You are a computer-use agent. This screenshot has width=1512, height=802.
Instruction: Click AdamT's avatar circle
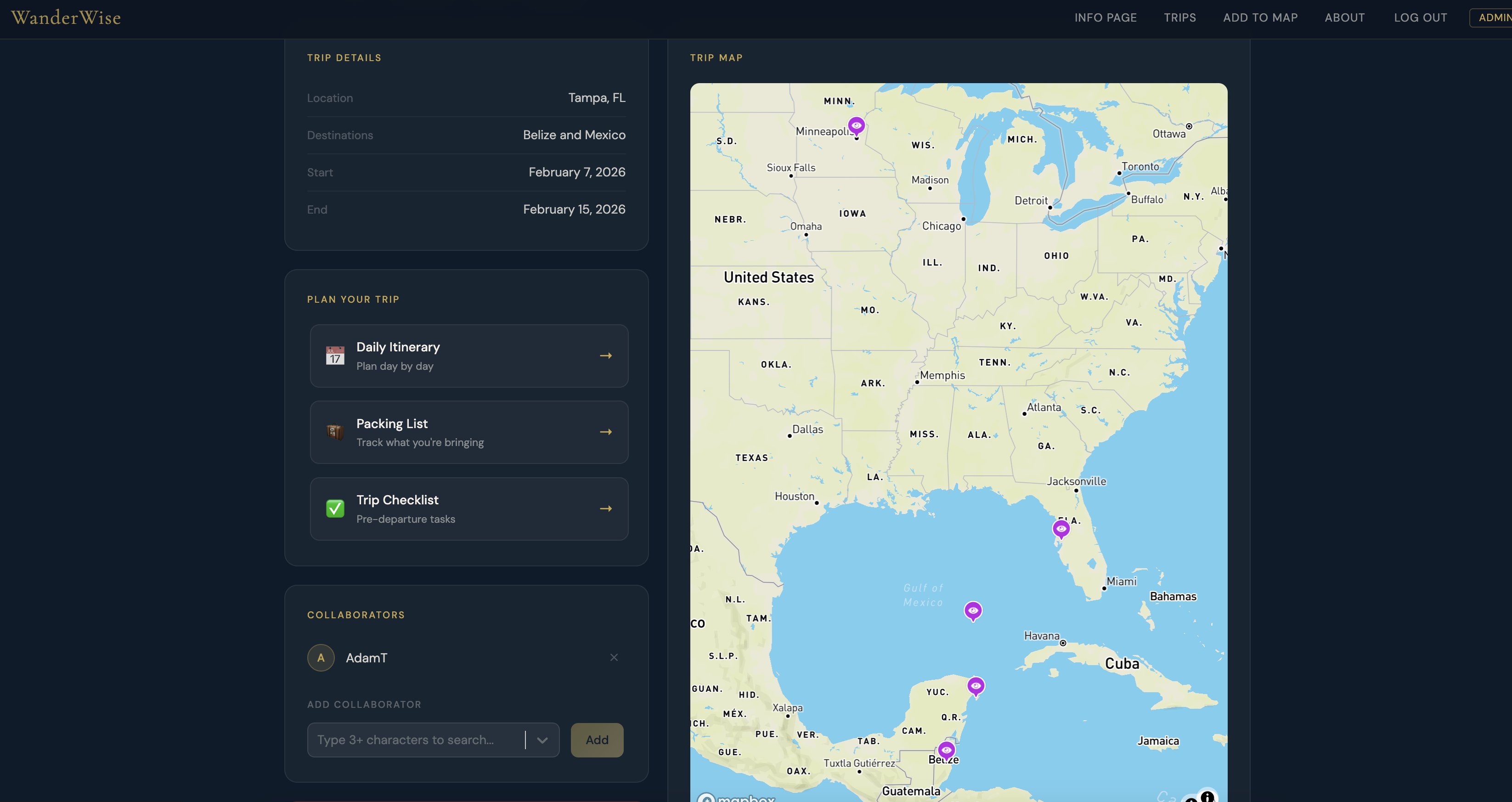321,658
